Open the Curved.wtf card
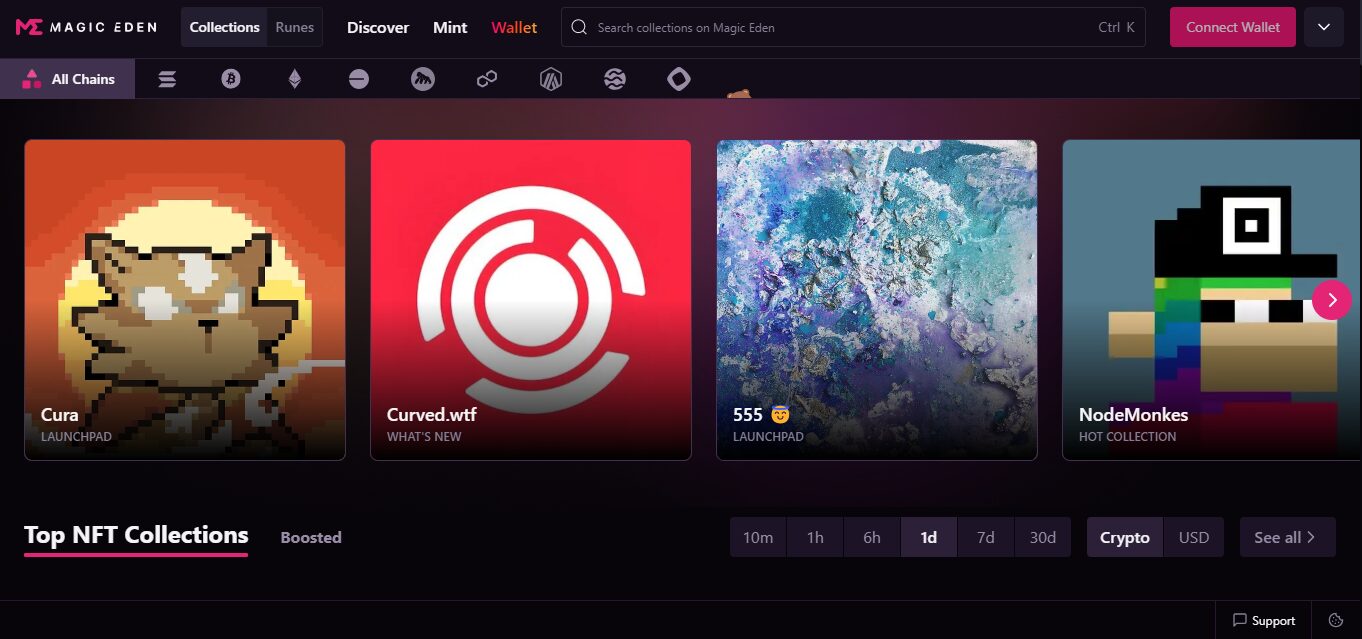Viewport: 1362px width, 639px height. click(x=531, y=300)
